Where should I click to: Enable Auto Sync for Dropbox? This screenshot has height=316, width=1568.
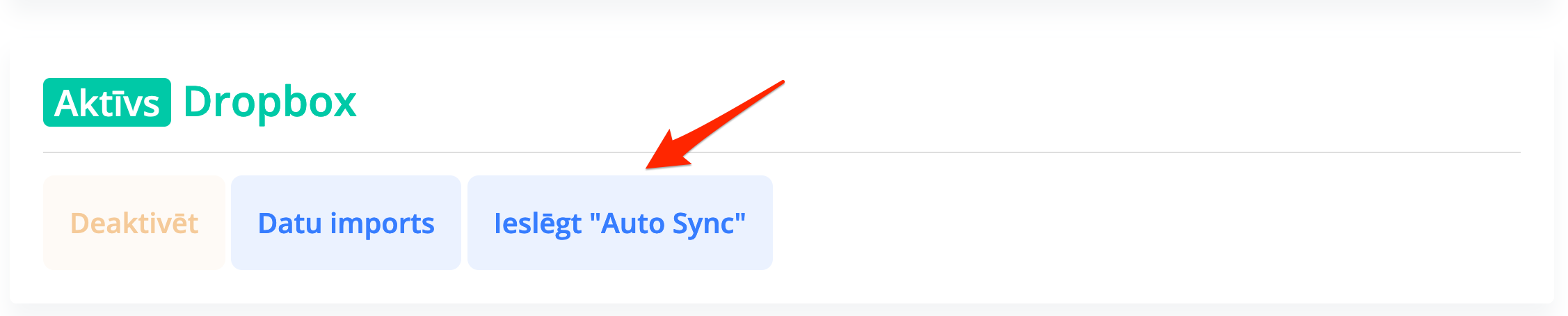[x=620, y=223]
